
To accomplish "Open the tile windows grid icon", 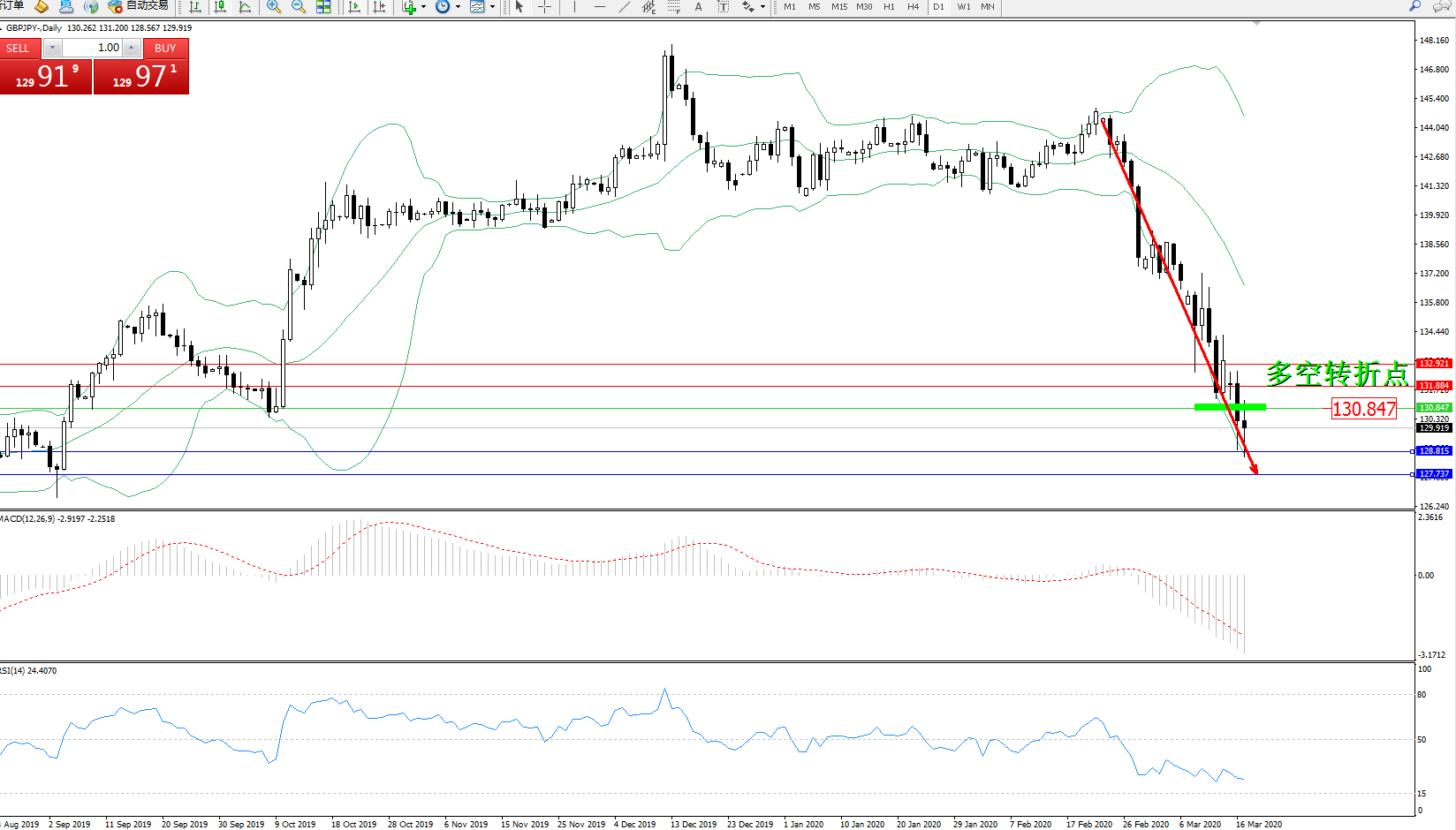I will [x=323, y=7].
